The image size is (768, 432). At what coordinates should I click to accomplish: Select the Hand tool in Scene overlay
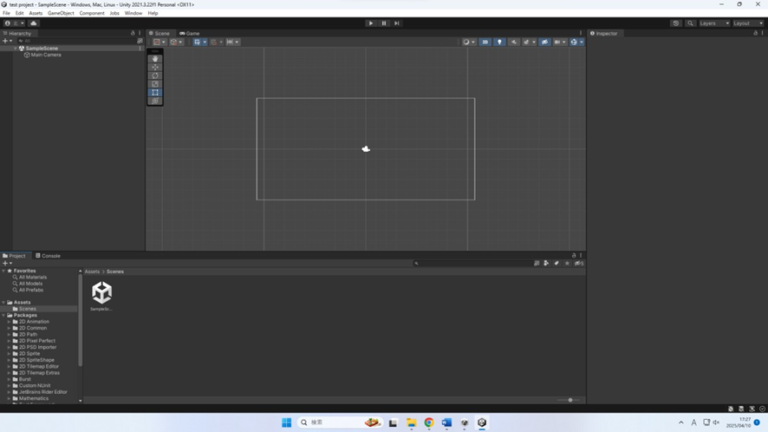[155, 59]
